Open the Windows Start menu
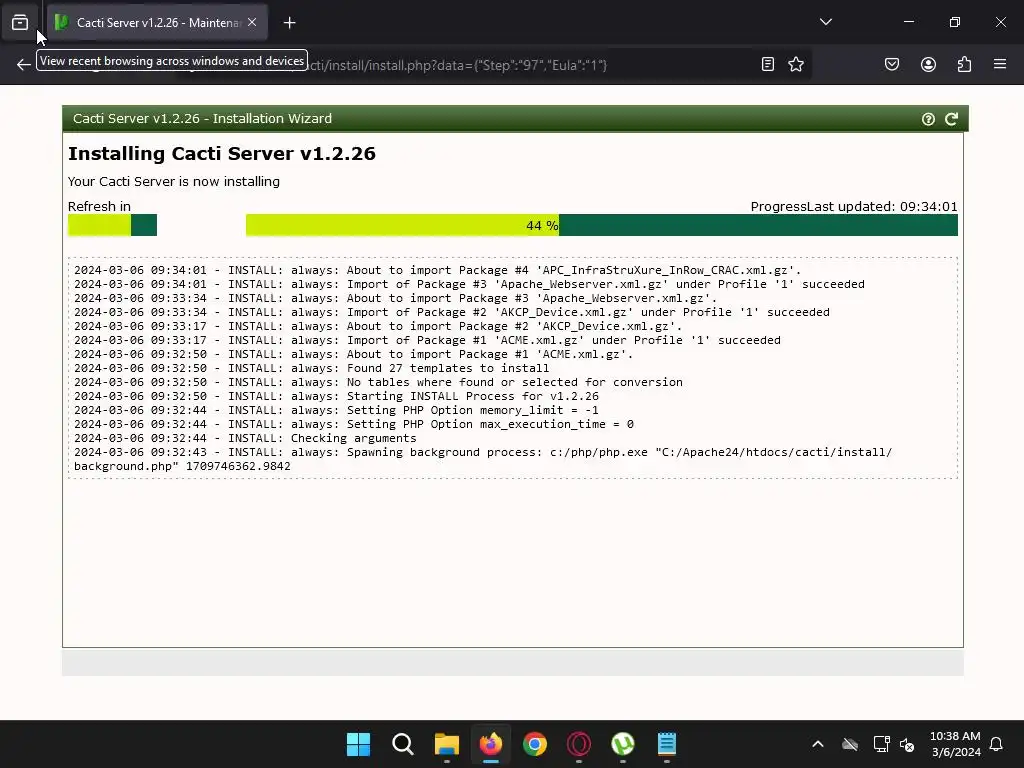Viewport: 1024px width, 768px height. click(x=358, y=744)
